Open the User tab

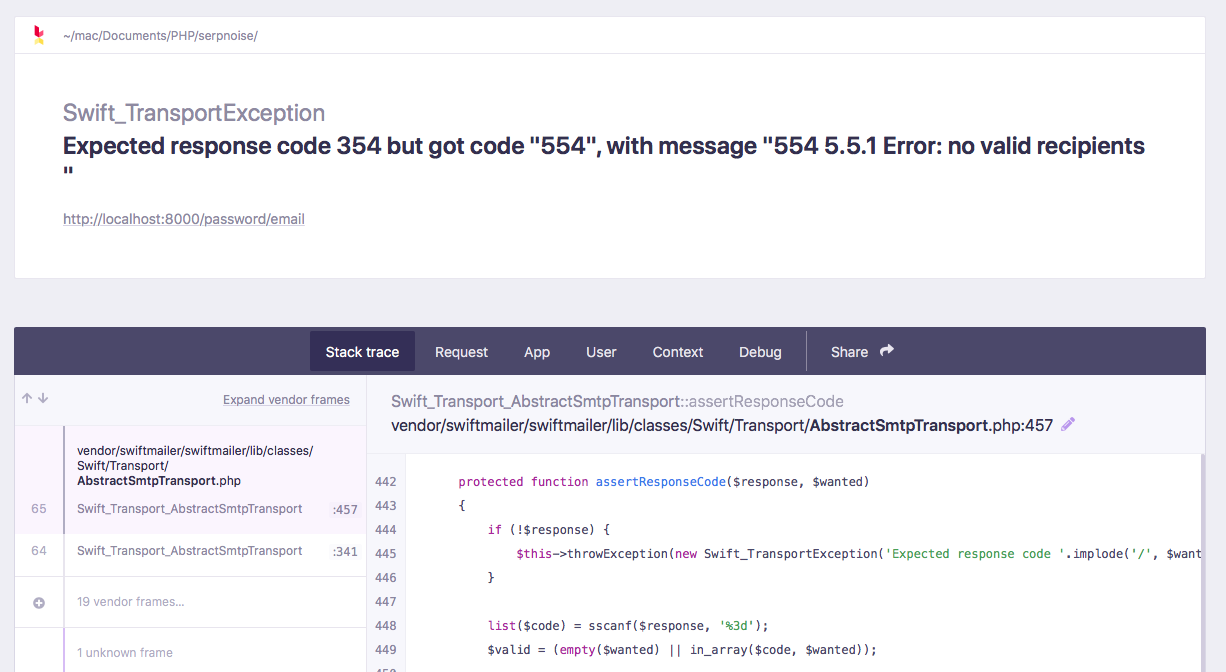click(x=601, y=352)
